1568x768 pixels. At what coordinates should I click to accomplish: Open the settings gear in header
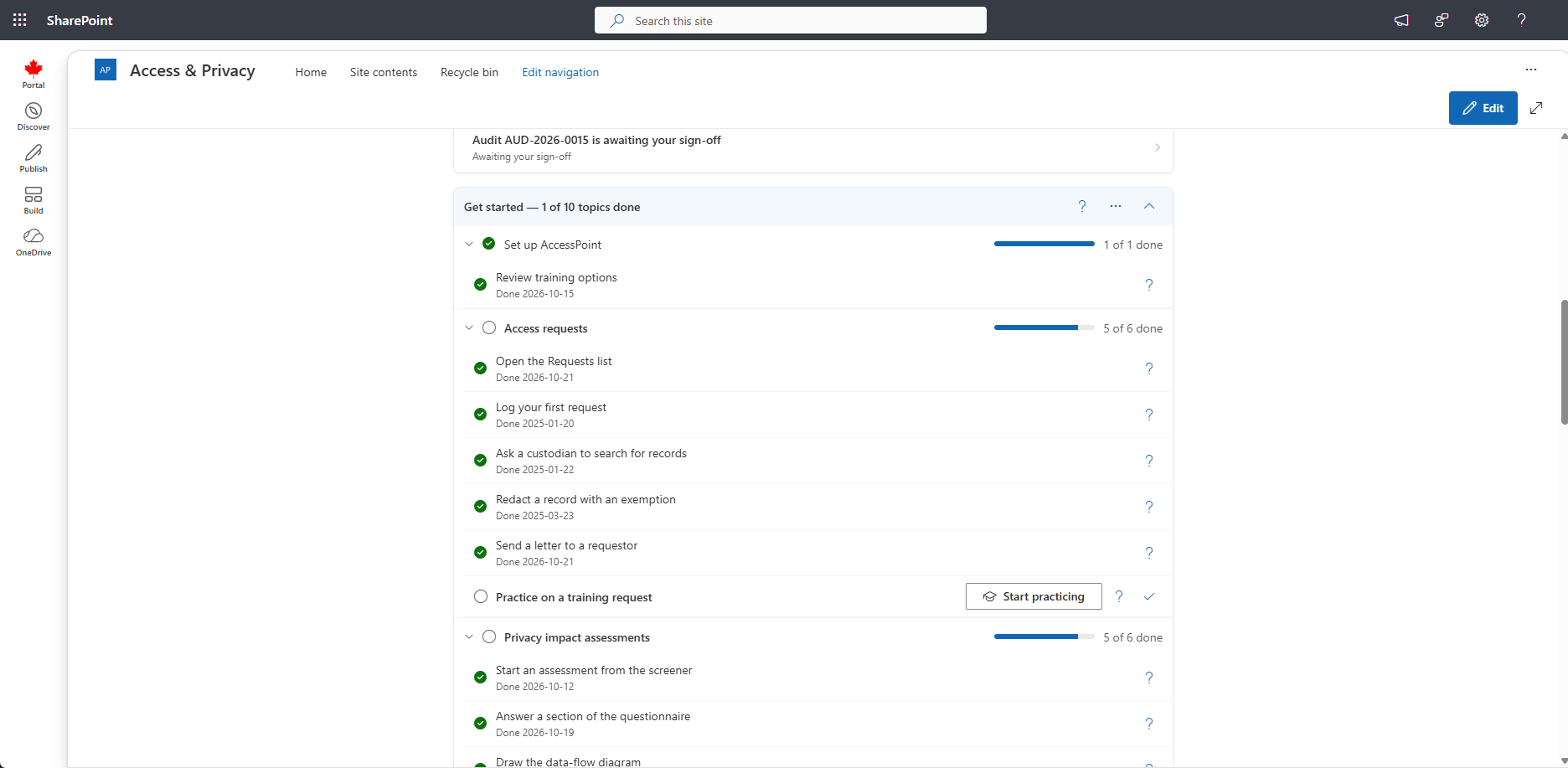tap(1482, 20)
